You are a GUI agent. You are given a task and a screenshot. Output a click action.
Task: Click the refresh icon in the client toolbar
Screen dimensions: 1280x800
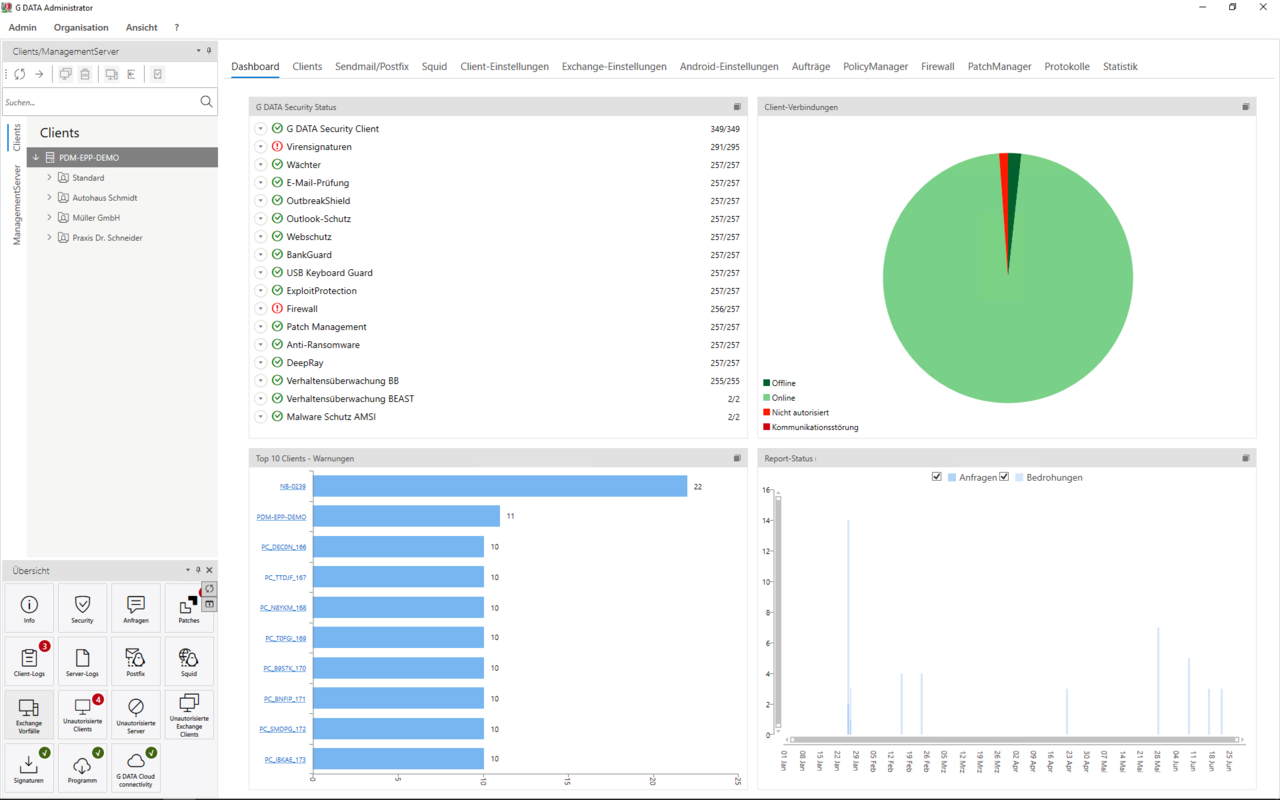20,74
